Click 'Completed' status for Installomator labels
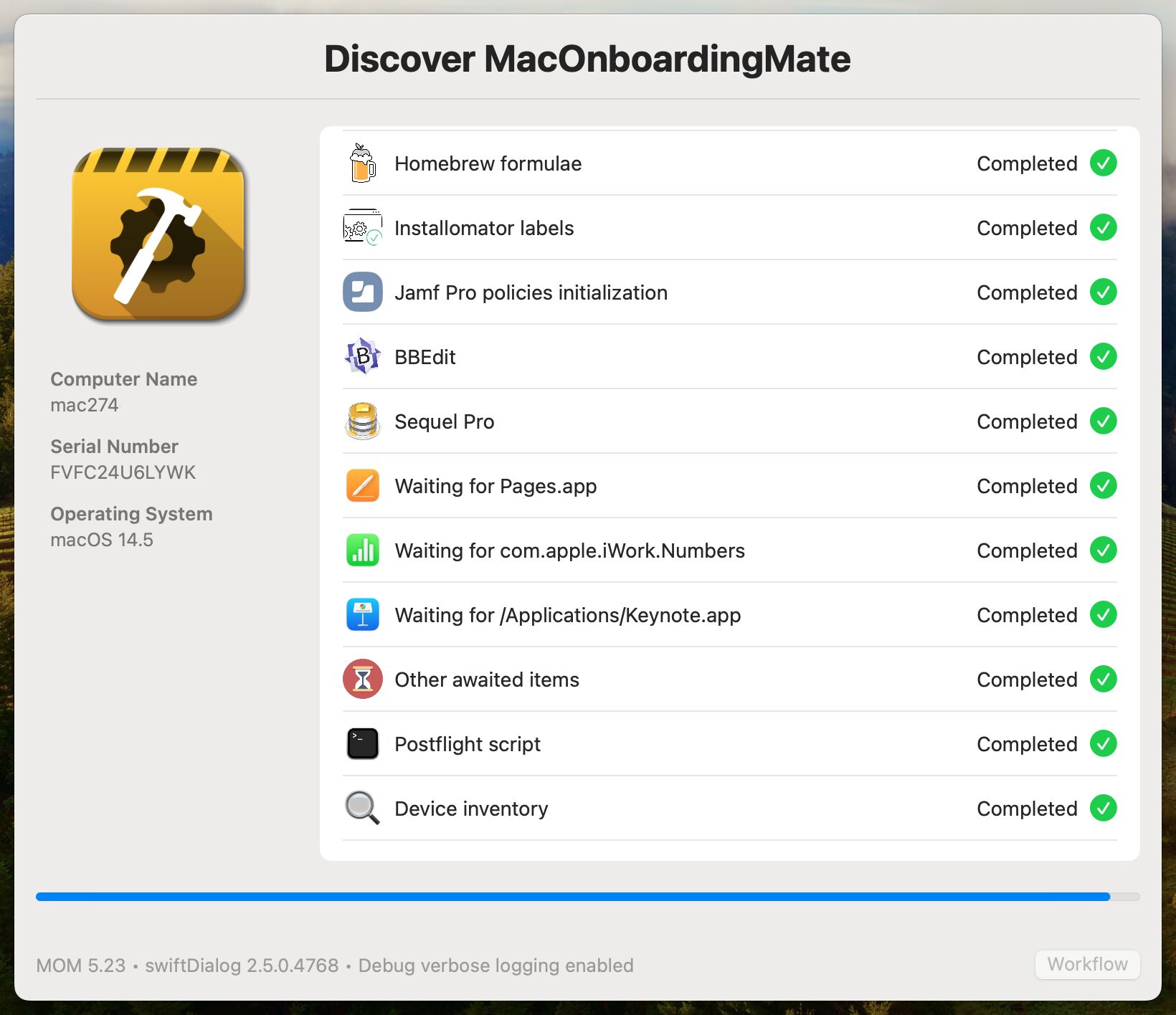 [x=1027, y=228]
